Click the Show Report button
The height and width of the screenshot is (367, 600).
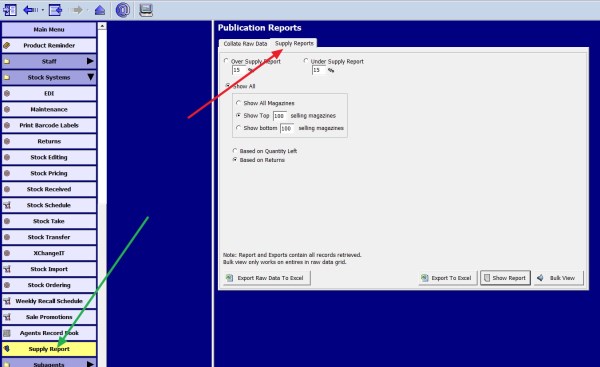coord(505,278)
